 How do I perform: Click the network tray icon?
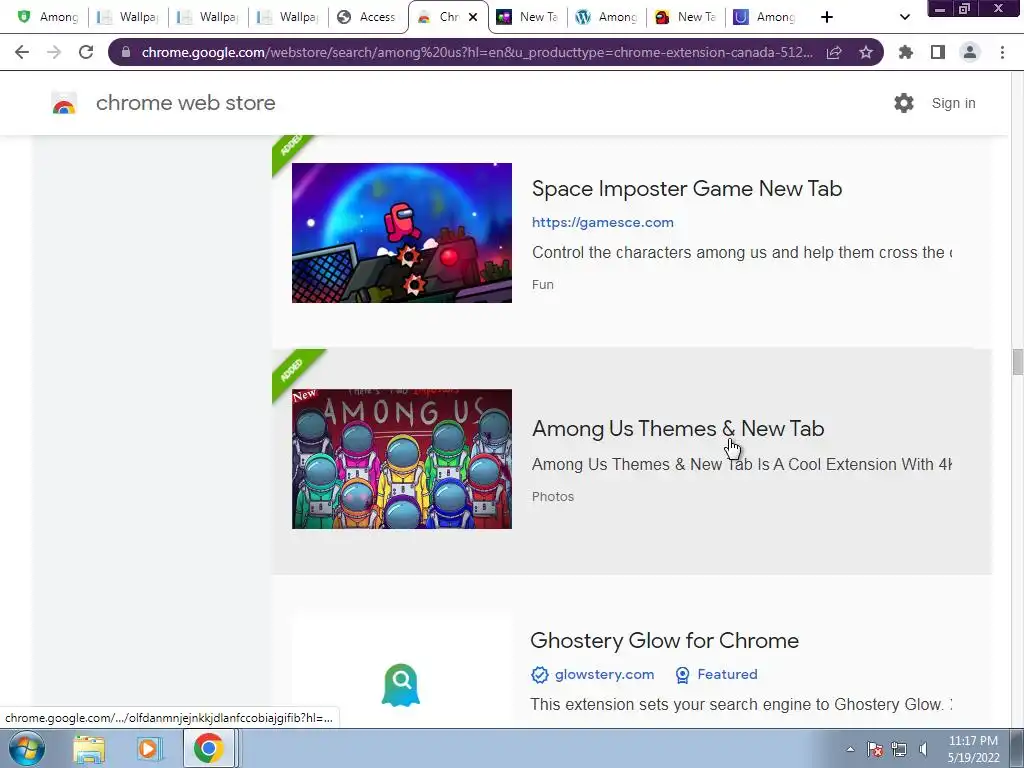pyautogui.click(x=899, y=749)
